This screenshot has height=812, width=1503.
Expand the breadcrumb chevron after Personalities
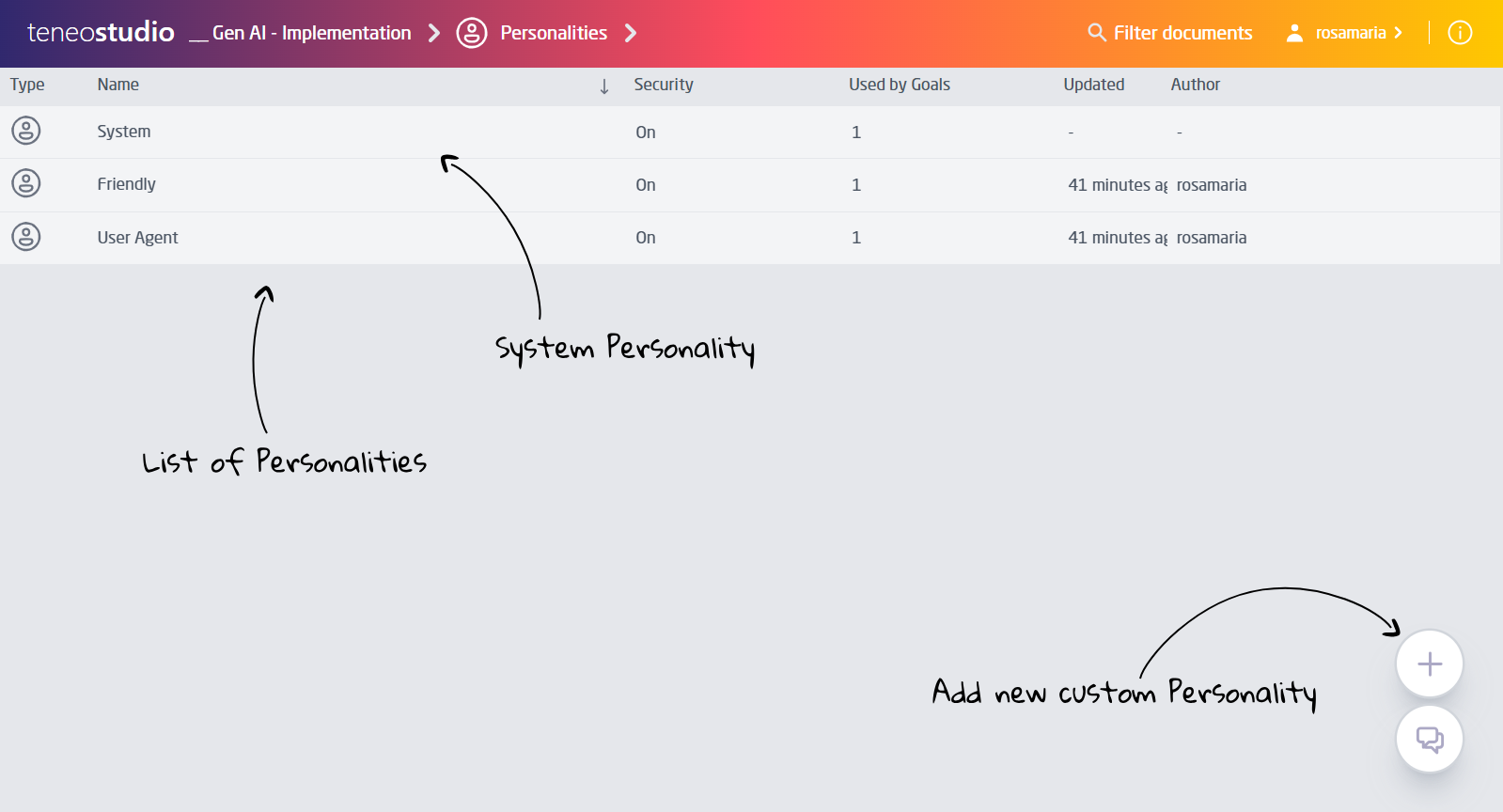[633, 32]
